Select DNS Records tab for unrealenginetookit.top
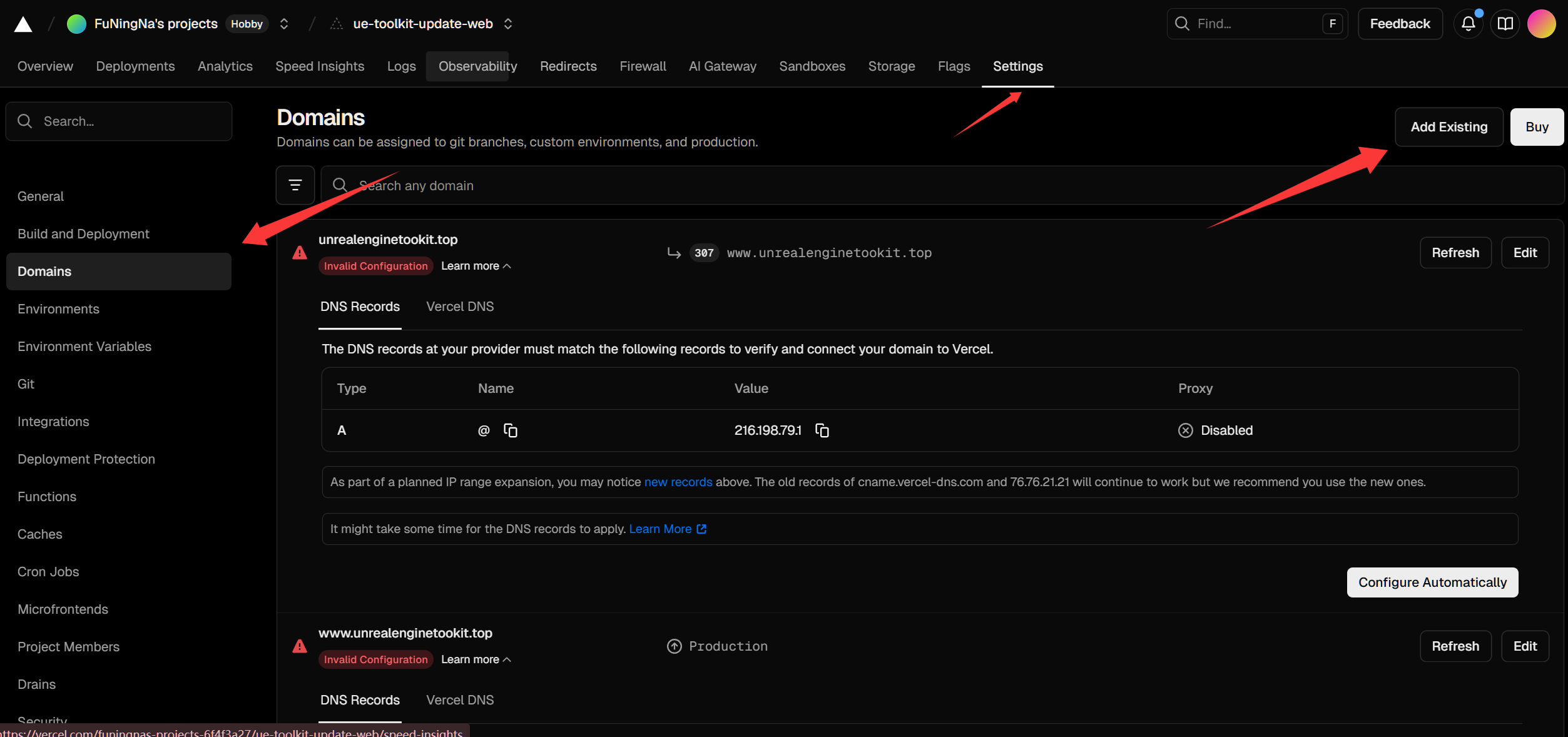This screenshot has width=1568, height=737. [x=360, y=307]
